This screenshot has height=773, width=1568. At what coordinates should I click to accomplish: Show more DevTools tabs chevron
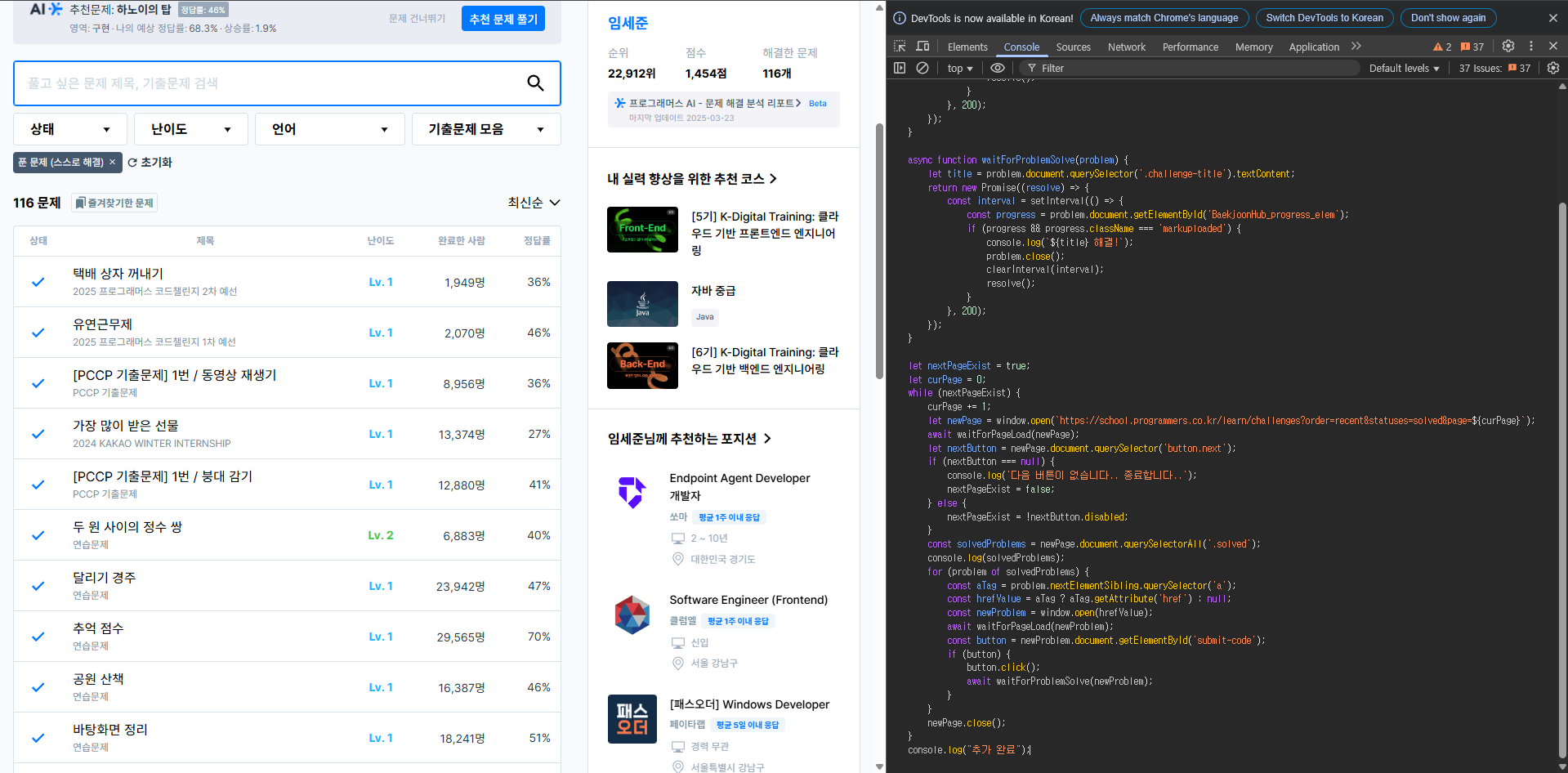point(1356,47)
